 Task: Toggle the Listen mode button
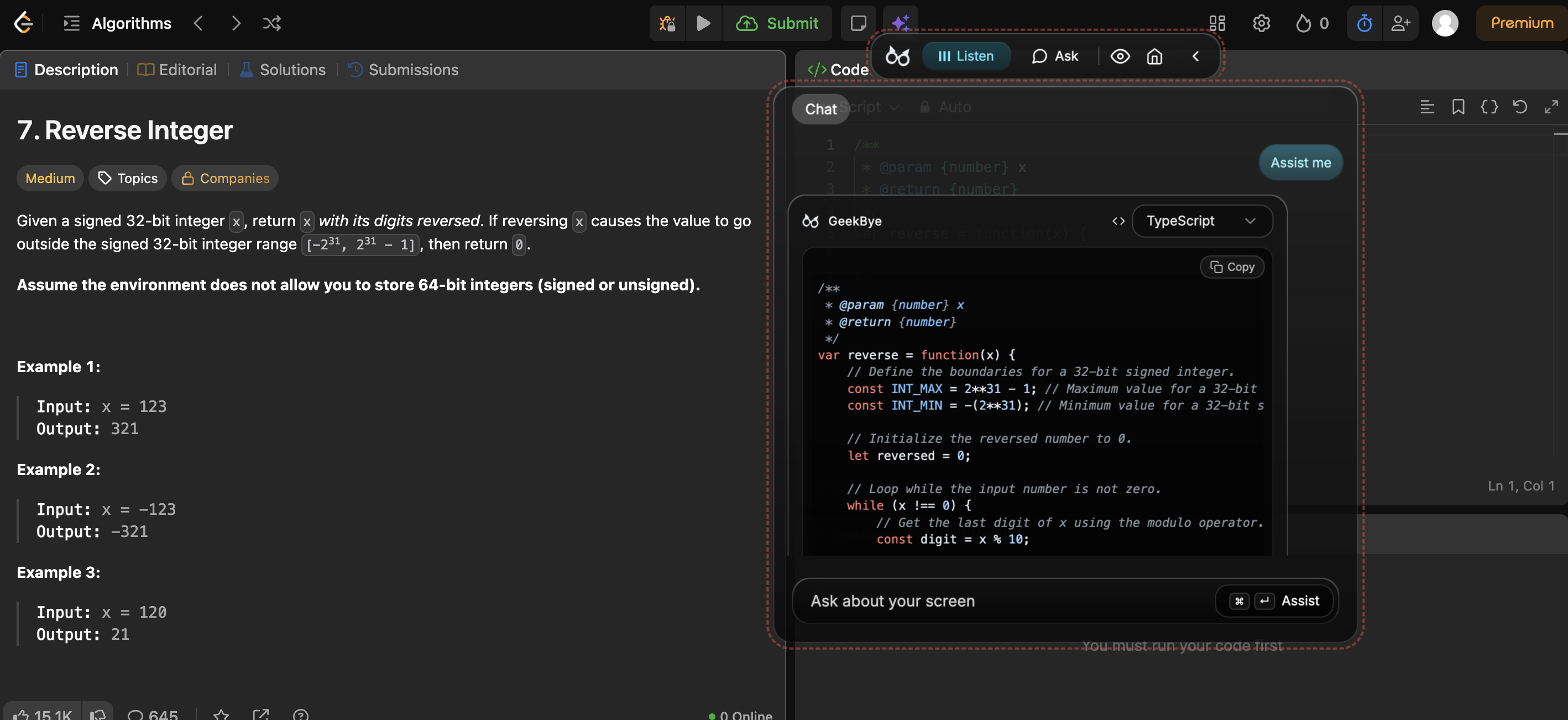coord(966,56)
